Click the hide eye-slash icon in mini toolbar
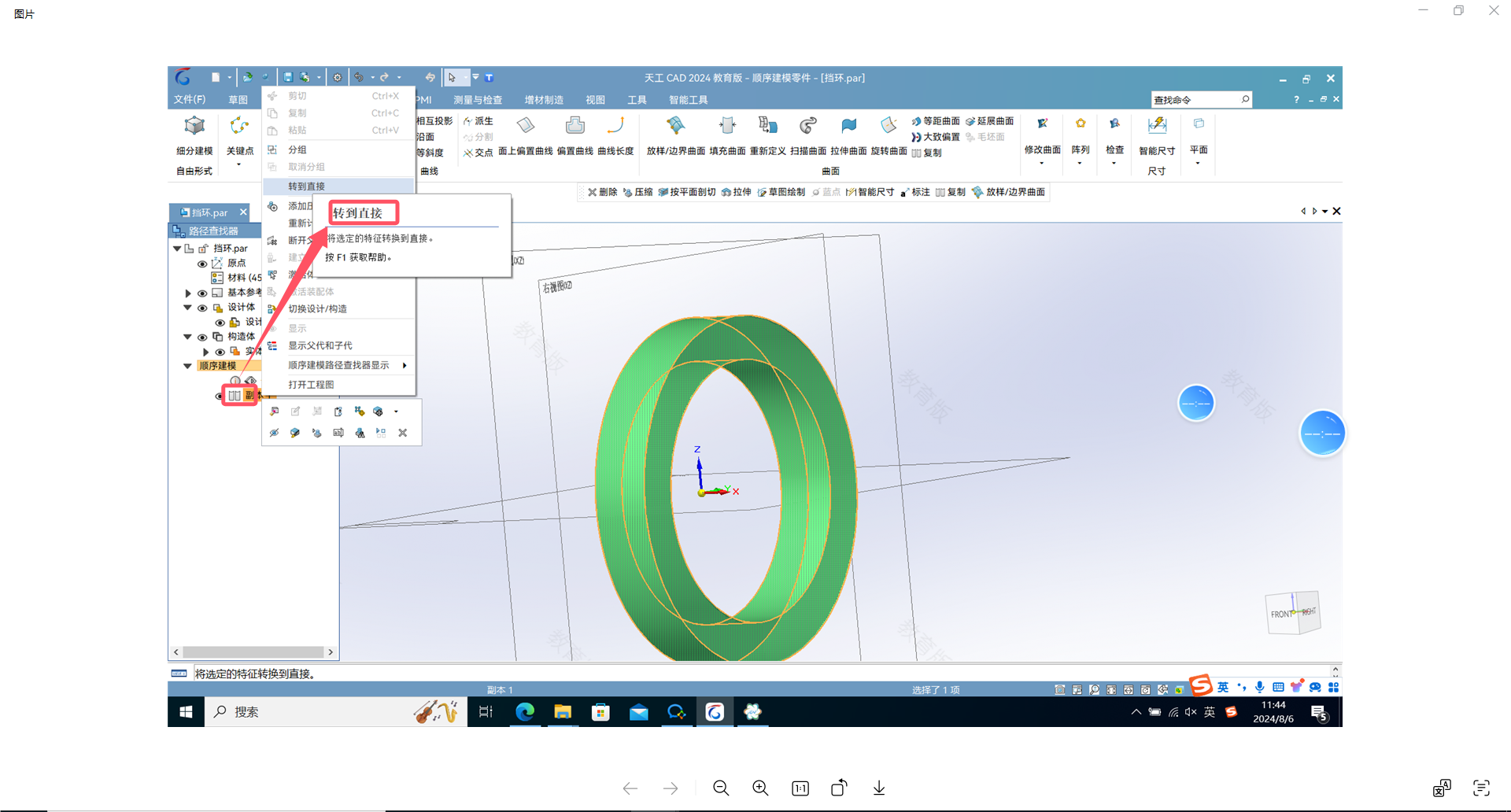The height and width of the screenshot is (812, 1511). [274, 433]
